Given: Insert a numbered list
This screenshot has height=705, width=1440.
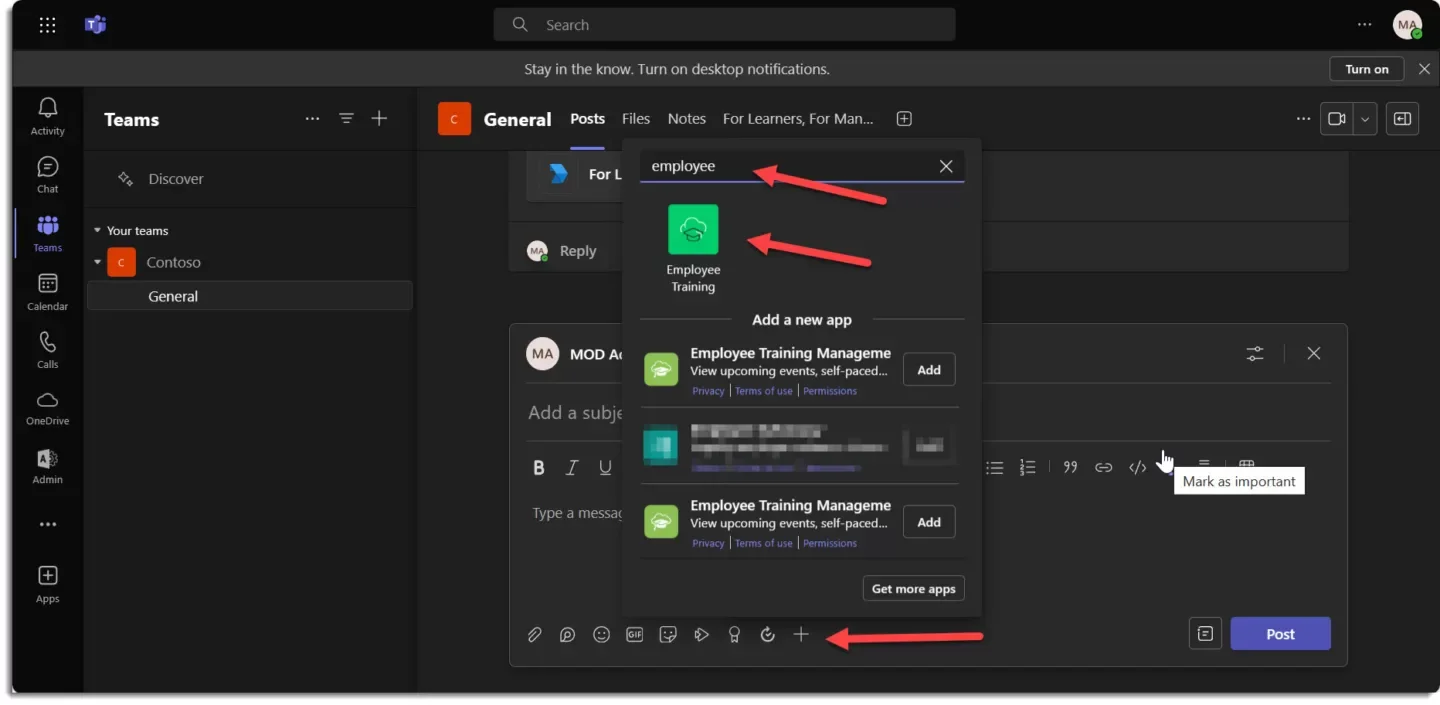Looking at the screenshot, I should pos(1027,467).
